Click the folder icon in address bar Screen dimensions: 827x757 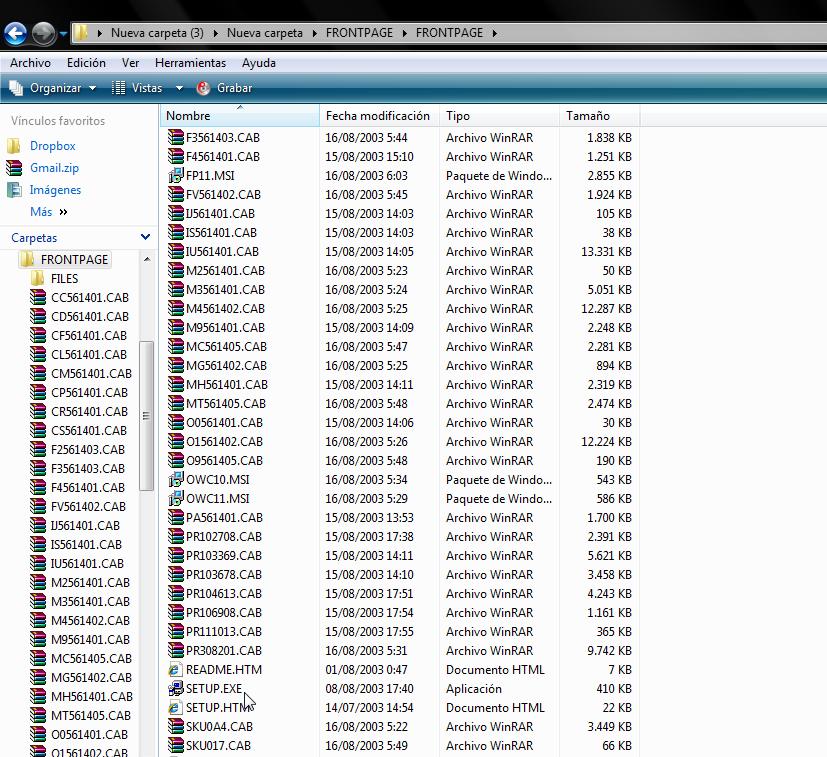coord(80,33)
